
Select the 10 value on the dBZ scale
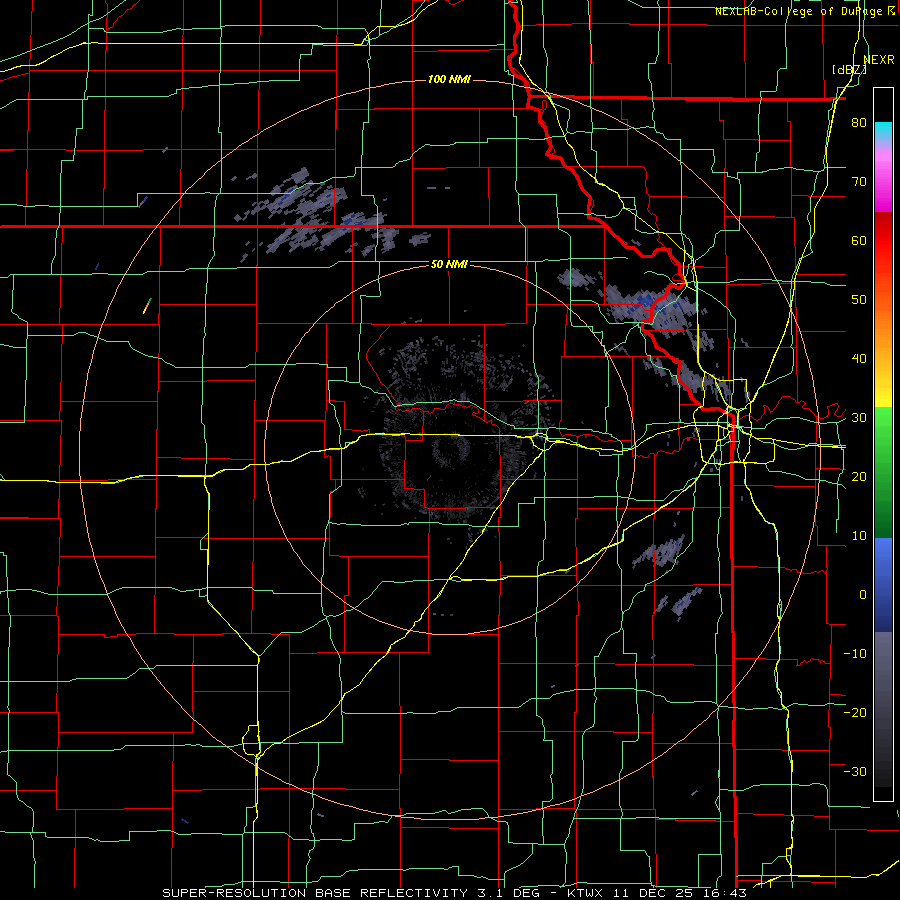click(x=859, y=536)
